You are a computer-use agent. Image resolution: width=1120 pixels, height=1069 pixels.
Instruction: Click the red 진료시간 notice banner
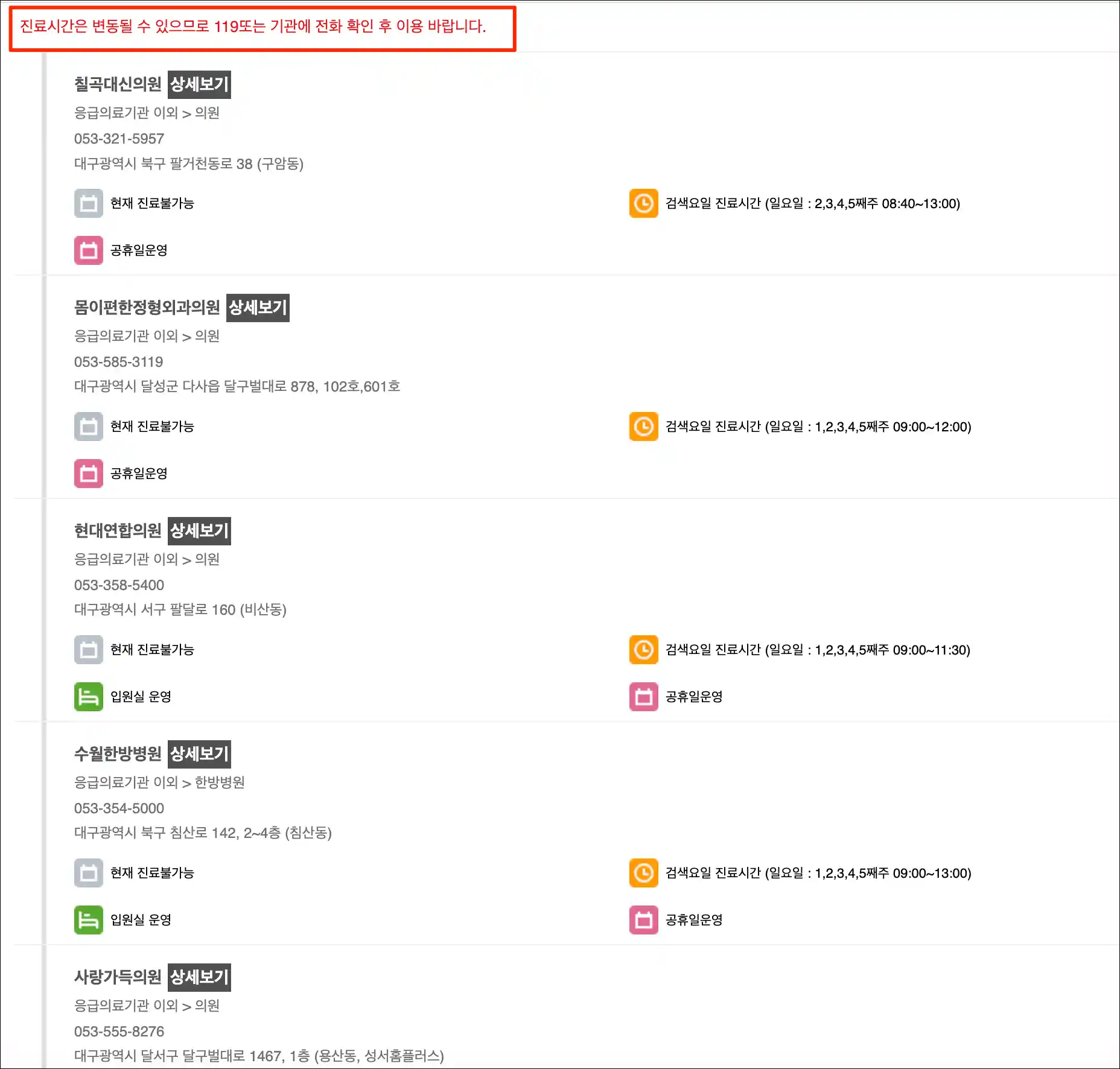262,28
